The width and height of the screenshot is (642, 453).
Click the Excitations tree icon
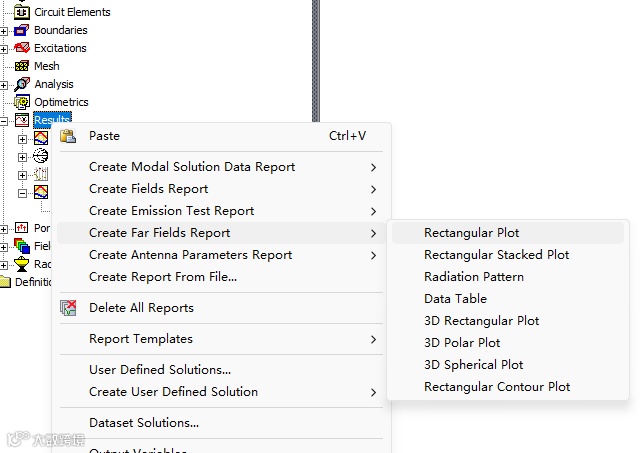[x=21, y=48]
